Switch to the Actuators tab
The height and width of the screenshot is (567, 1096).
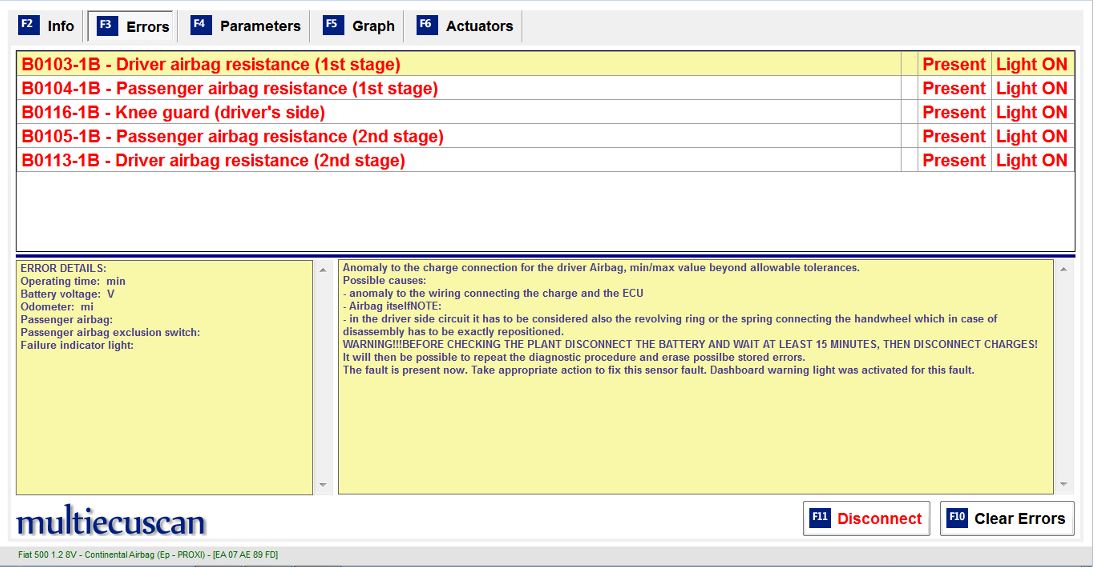coord(466,26)
